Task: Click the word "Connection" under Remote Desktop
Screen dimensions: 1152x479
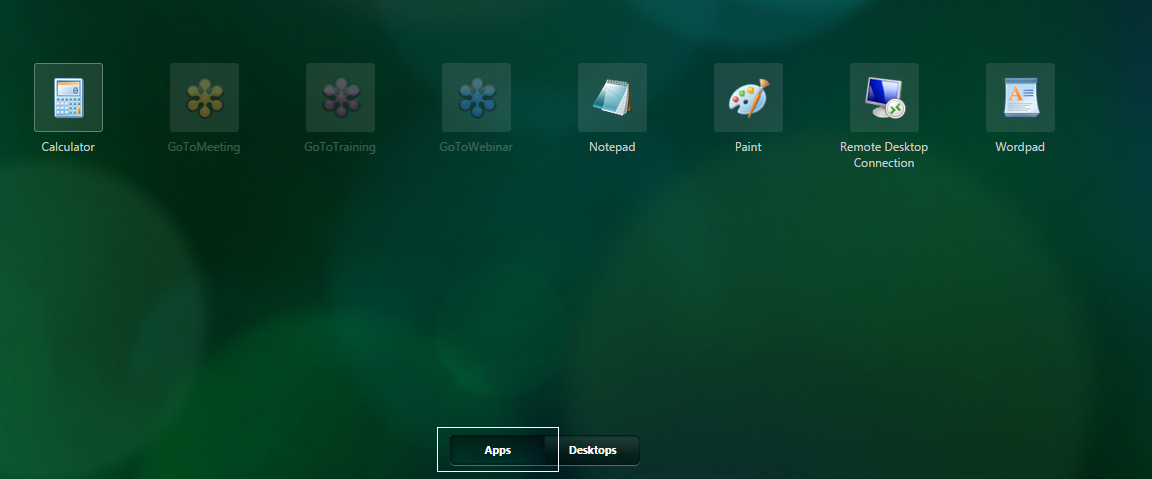Action: click(x=884, y=163)
